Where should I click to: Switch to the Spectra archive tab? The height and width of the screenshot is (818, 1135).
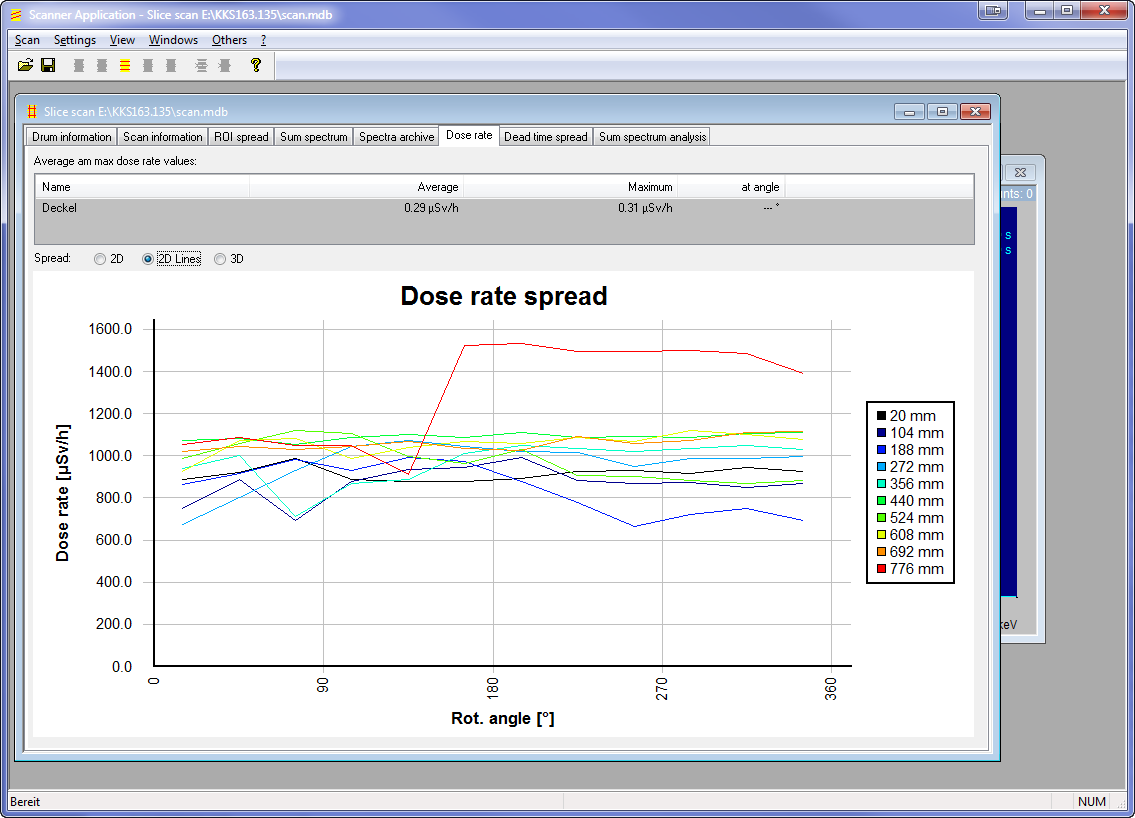click(x=397, y=137)
